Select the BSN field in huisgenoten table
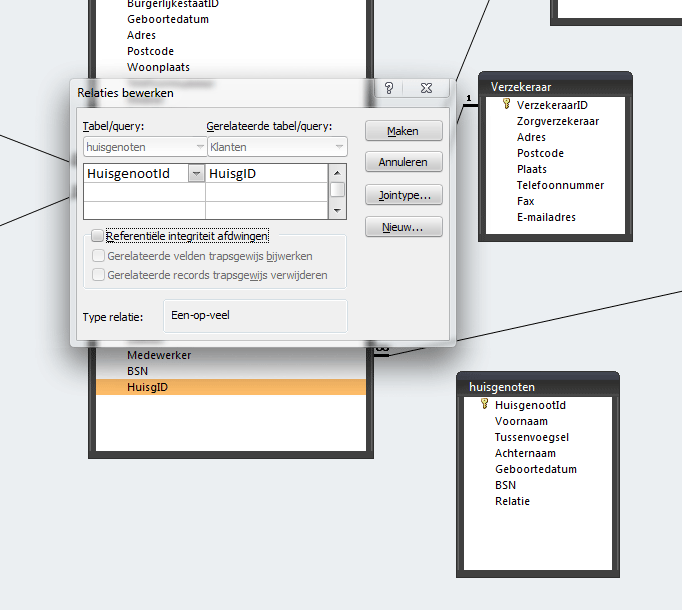The width and height of the screenshot is (682, 610). (x=505, y=485)
